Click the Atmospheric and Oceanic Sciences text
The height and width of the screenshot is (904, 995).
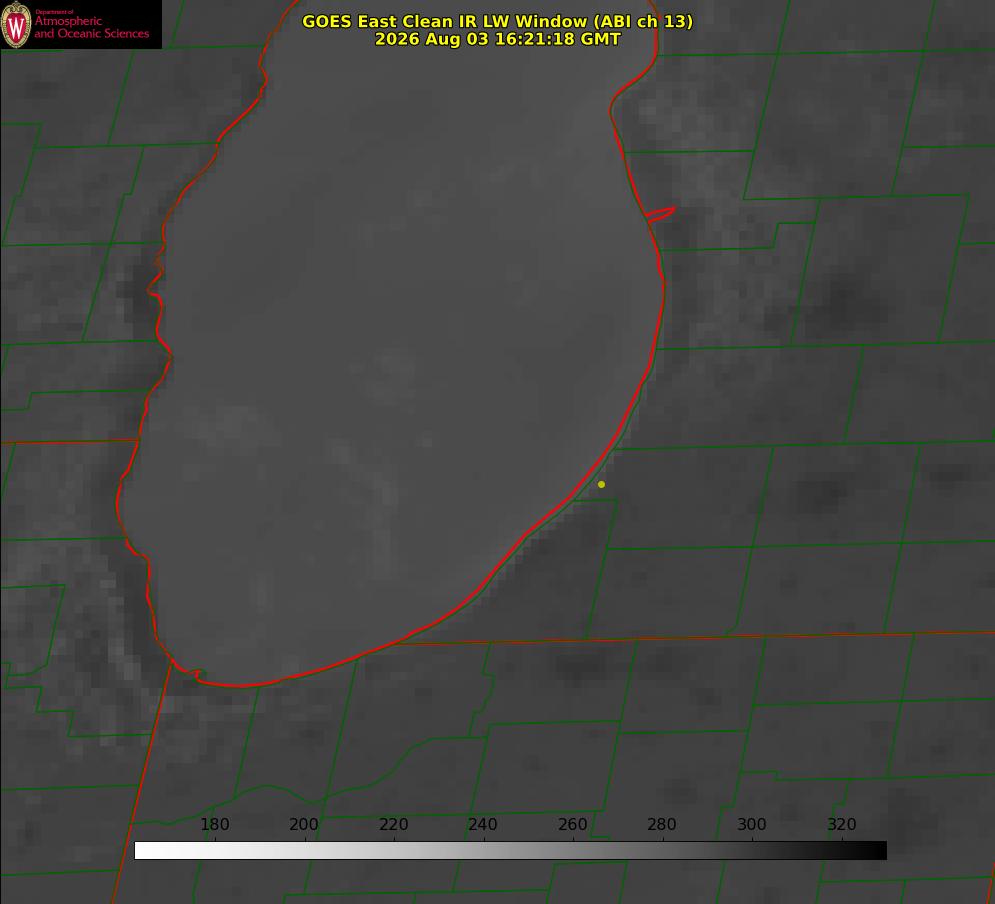pos(91,27)
